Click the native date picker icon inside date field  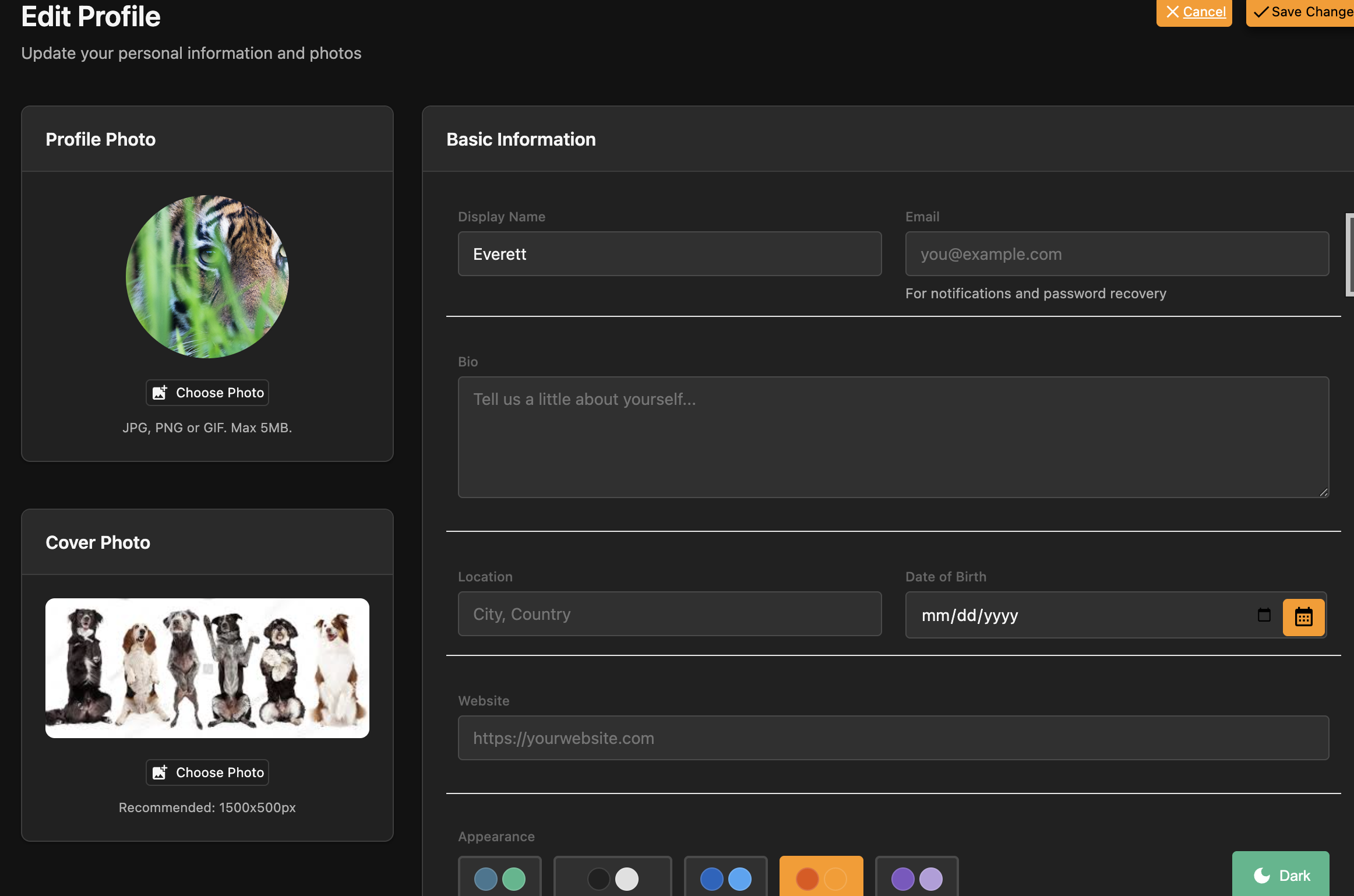tap(1264, 616)
